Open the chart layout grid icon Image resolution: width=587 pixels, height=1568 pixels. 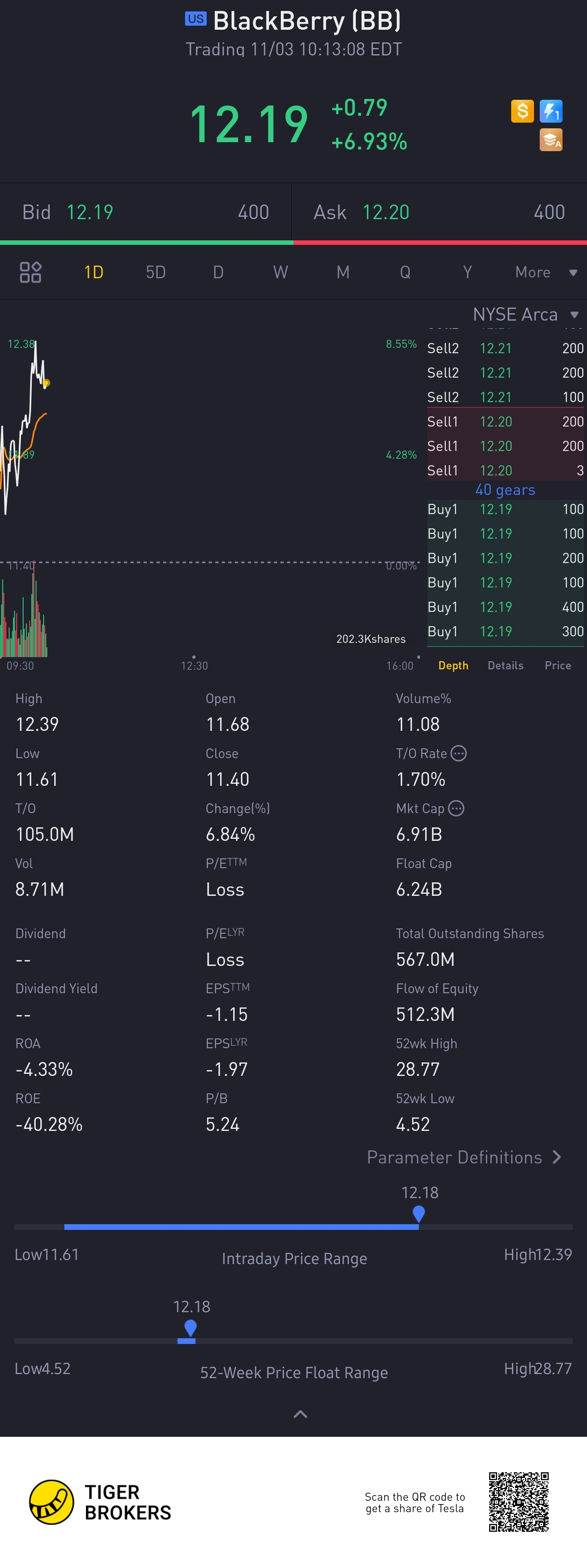tap(31, 272)
